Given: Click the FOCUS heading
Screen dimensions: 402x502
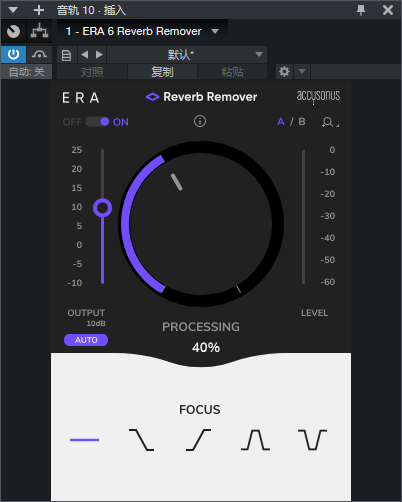Looking at the screenshot, I should click(x=200, y=410).
